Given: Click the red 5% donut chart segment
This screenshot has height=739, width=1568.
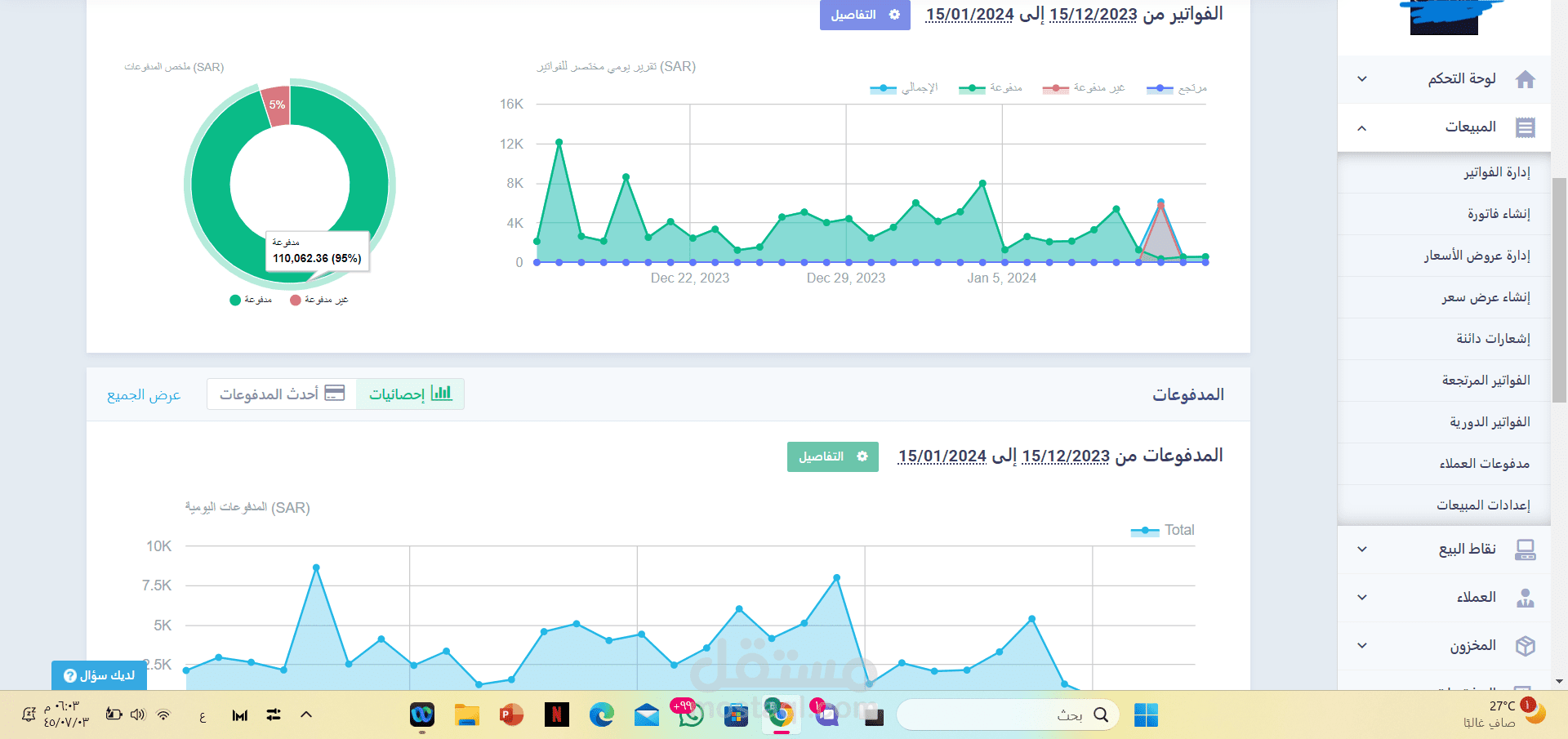Looking at the screenshot, I should click(277, 105).
